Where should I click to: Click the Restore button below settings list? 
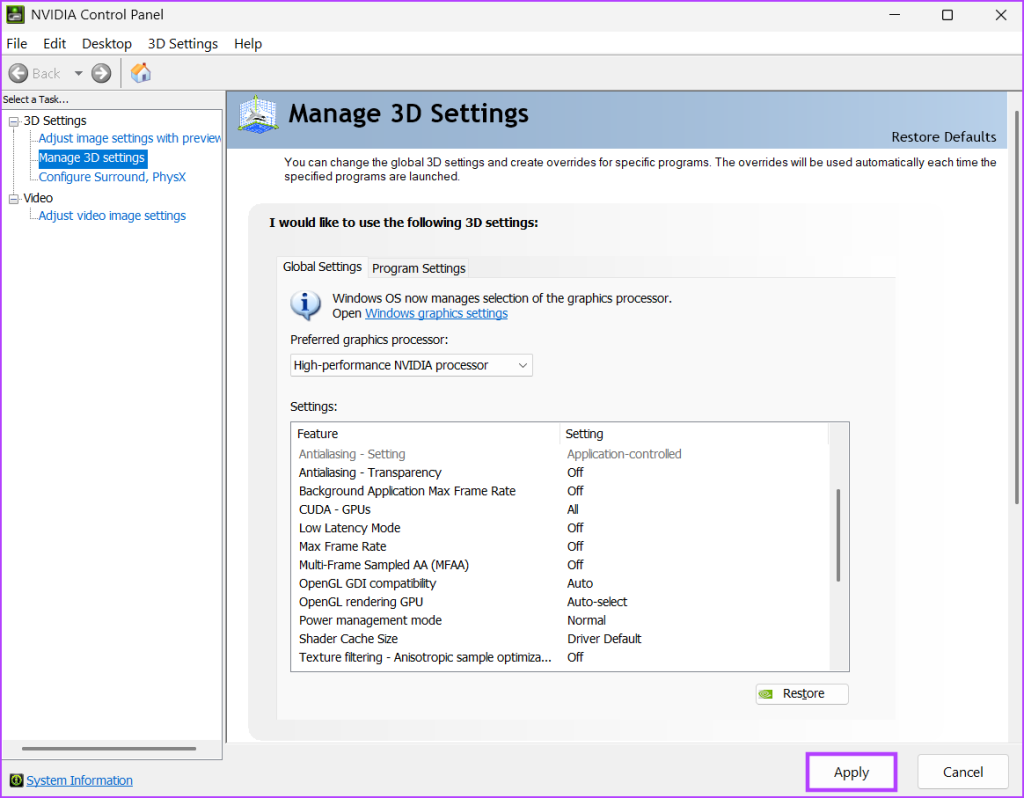(802, 694)
